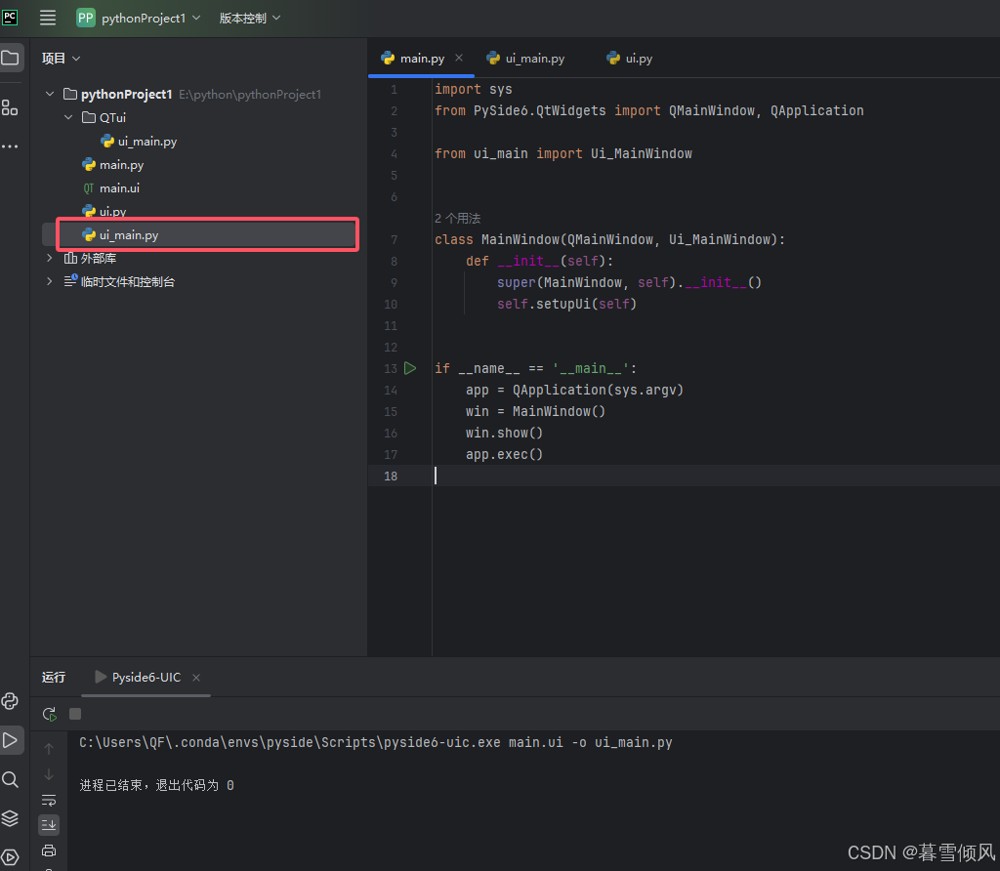Click 'win.show()' on line 16
This screenshot has height=871, width=1000.
(x=504, y=433)
